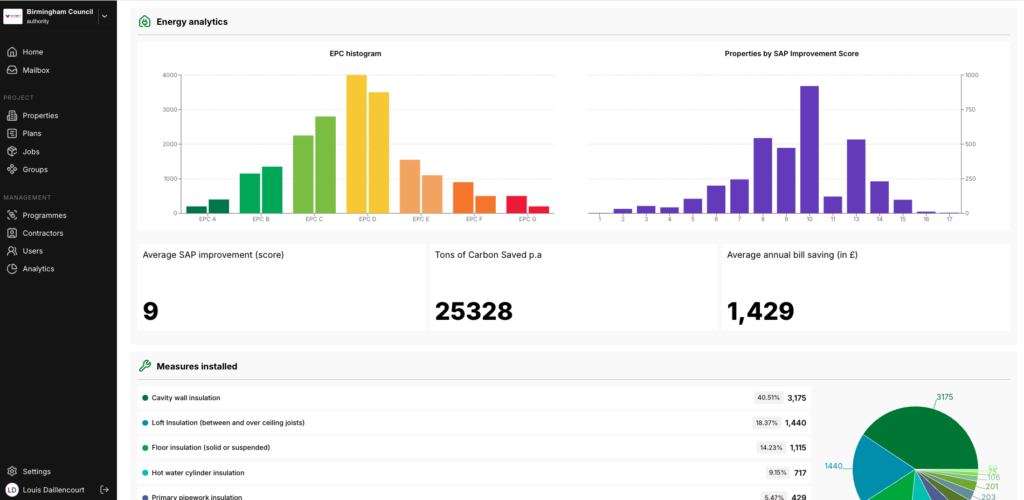Image resolution: width=1024 pixels, height=500 pixels.
Task: Select the purple bar for SAP score 10
Action: coord(809,150)
